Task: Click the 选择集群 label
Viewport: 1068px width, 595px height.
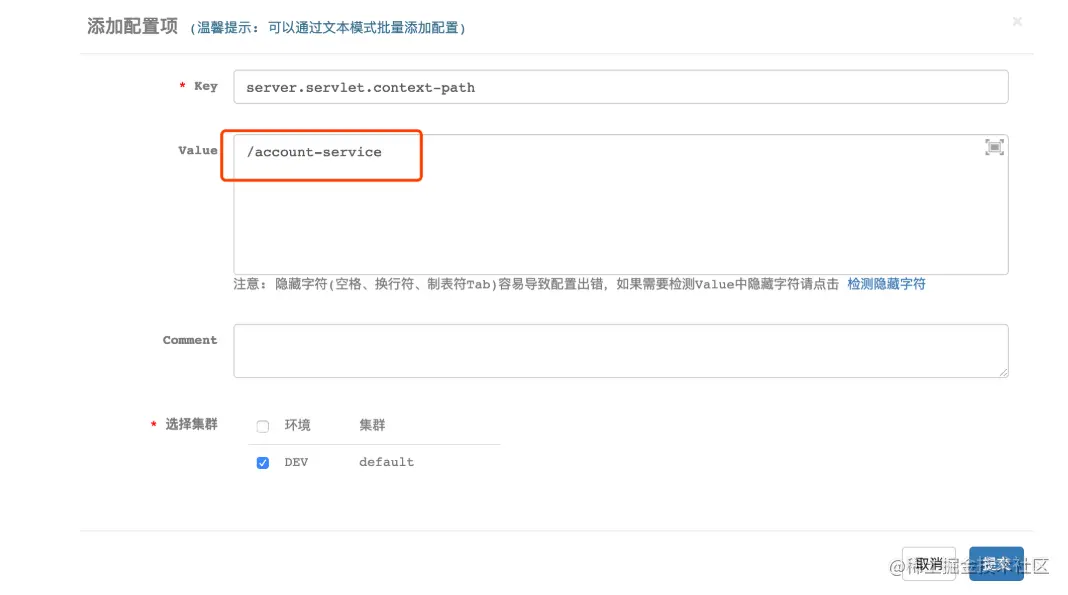Action: (x=191, y=424)
